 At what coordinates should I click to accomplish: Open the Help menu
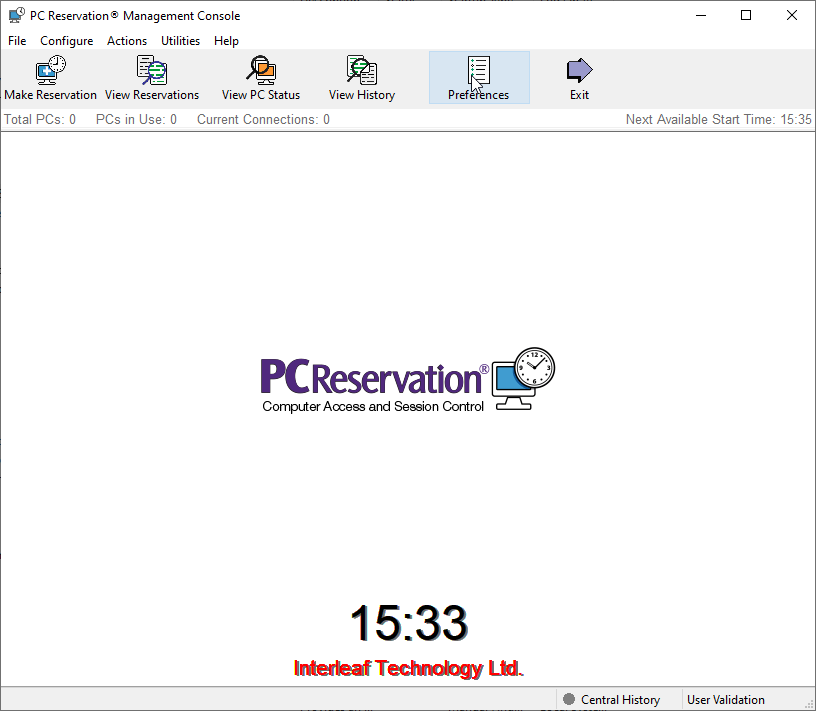coord(226,41)
